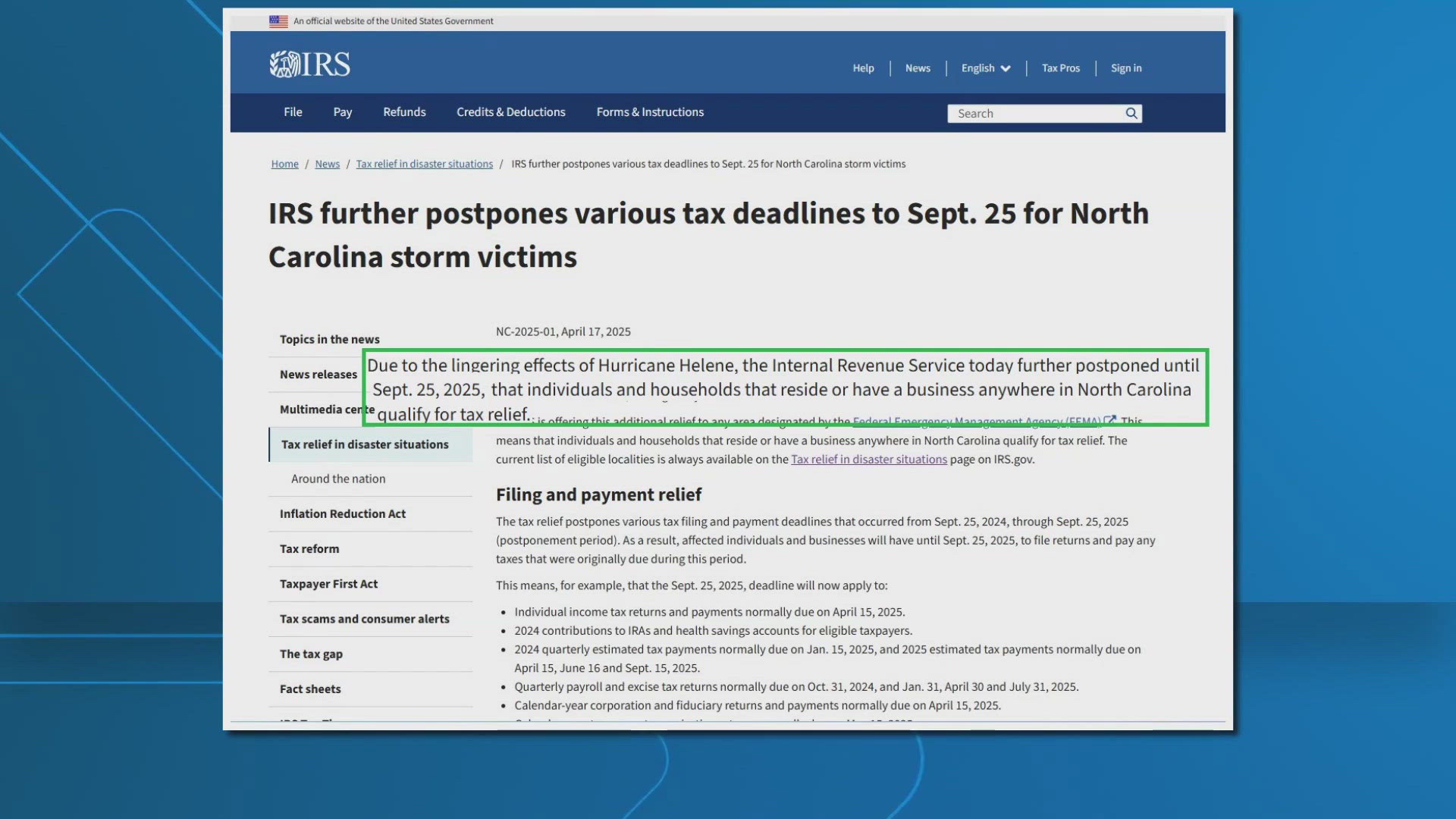Click Sign in
Viewport: 1456px width, 819px height.
pos(1125,68)
